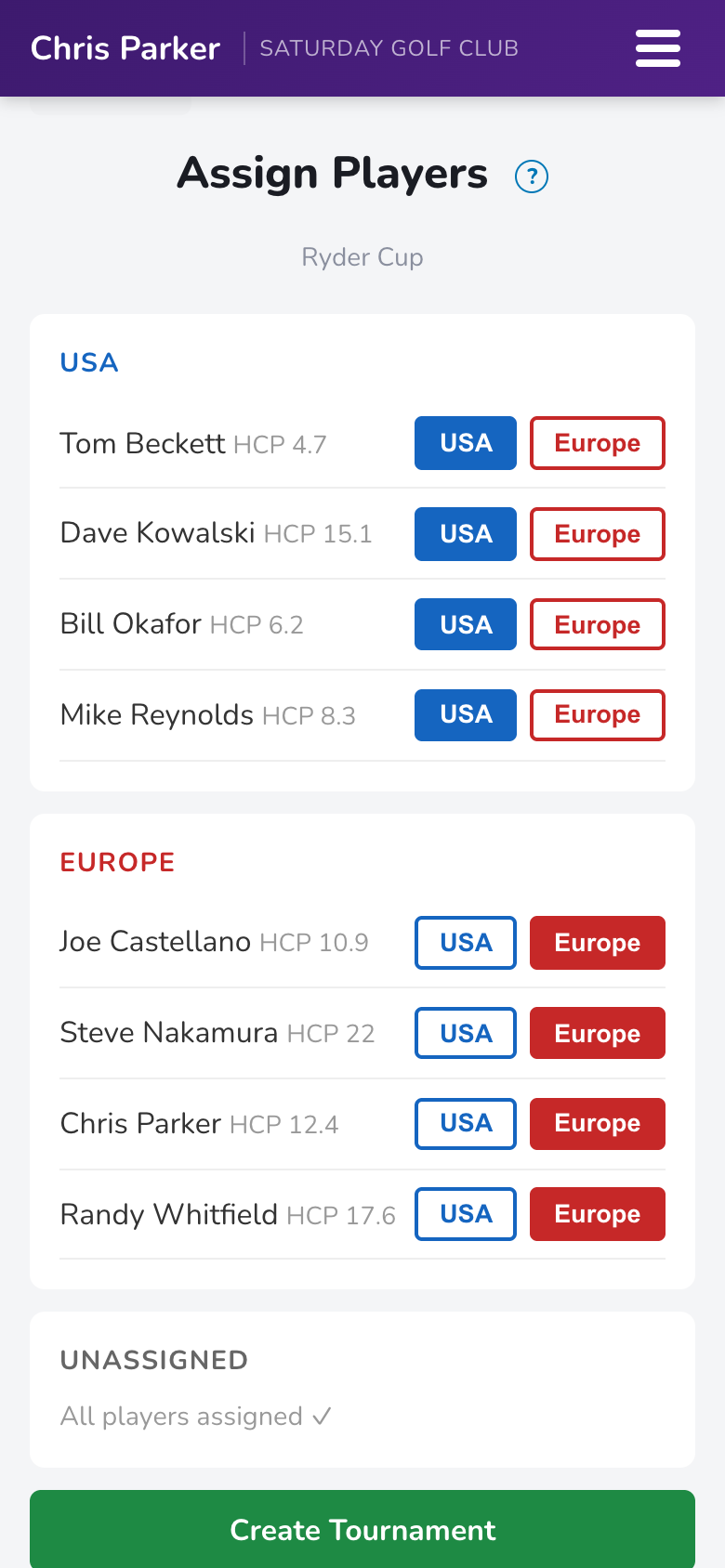Viewport: 725px width, 1568px height.
Task: Select USA button for Mike Reynolds
Action: point(466,715)
